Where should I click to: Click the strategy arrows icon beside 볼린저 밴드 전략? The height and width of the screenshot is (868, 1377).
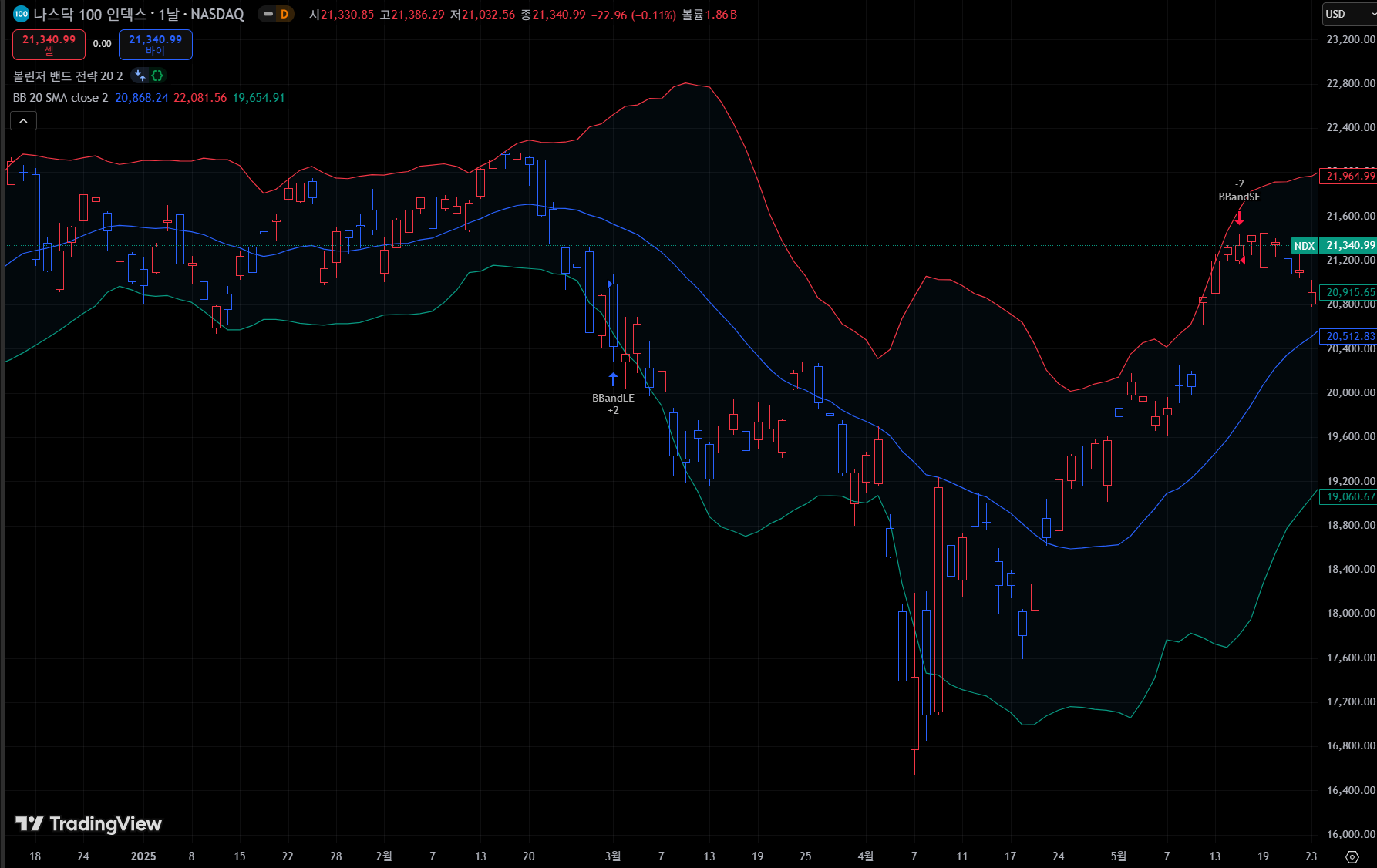pyautogui.click(x=140, y=76)
